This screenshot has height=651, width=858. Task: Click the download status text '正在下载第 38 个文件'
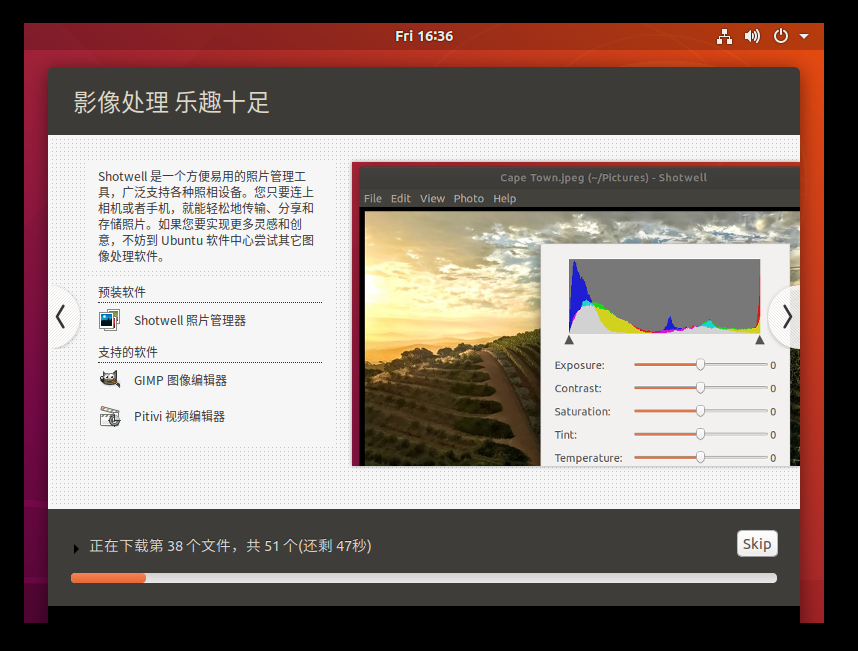point(160,546)
